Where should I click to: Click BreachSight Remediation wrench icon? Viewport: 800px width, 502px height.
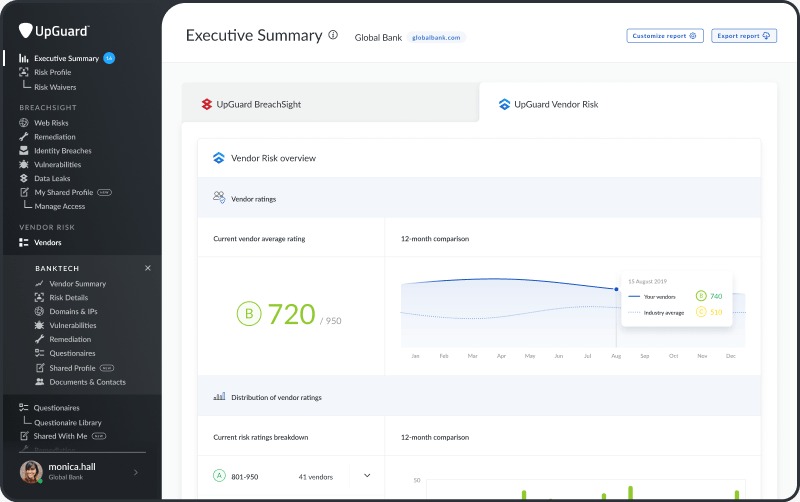click(x=23, y=137)
